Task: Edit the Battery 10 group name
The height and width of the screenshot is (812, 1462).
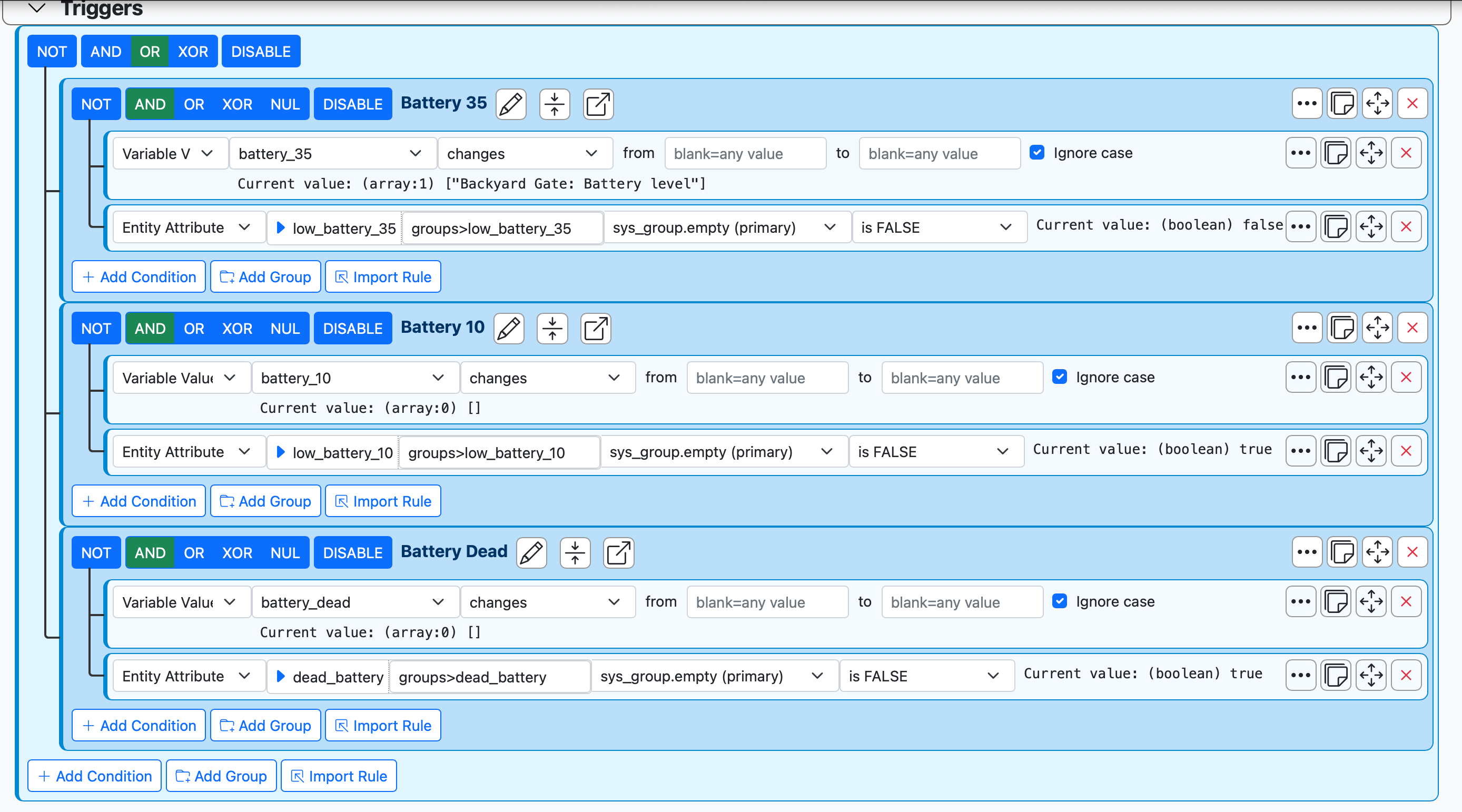Action: (509, 329)
